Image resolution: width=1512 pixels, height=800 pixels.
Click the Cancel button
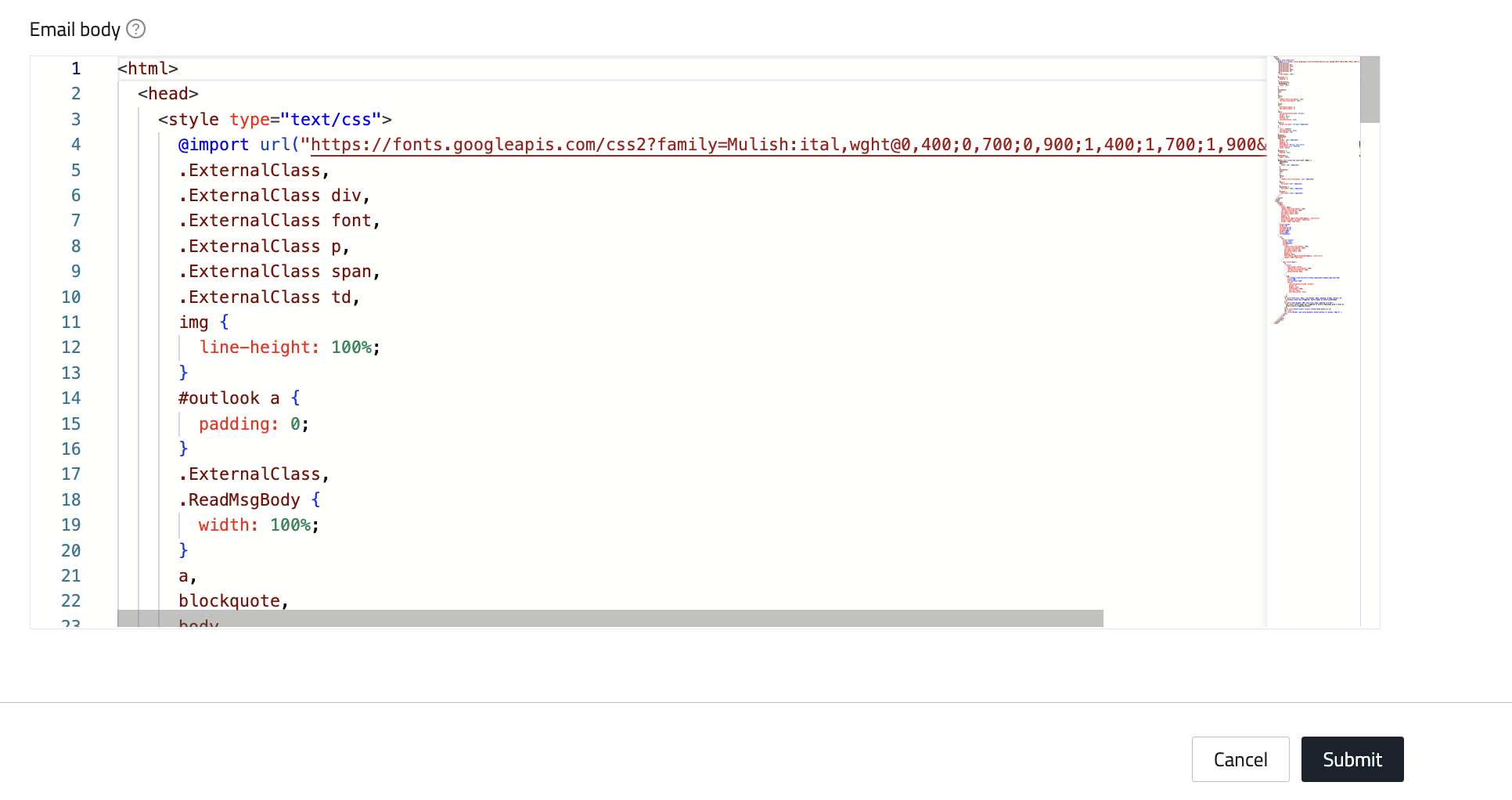(1240, 759)
